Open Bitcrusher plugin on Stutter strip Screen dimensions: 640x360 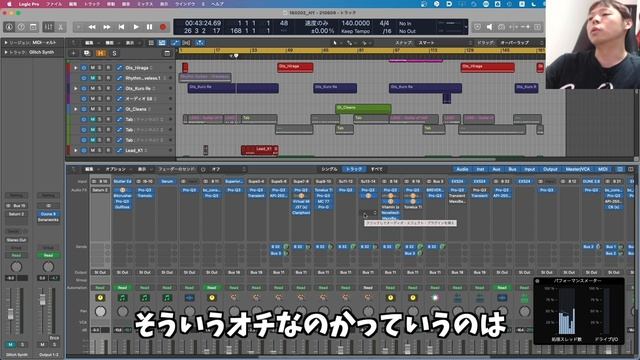[122, 196]
